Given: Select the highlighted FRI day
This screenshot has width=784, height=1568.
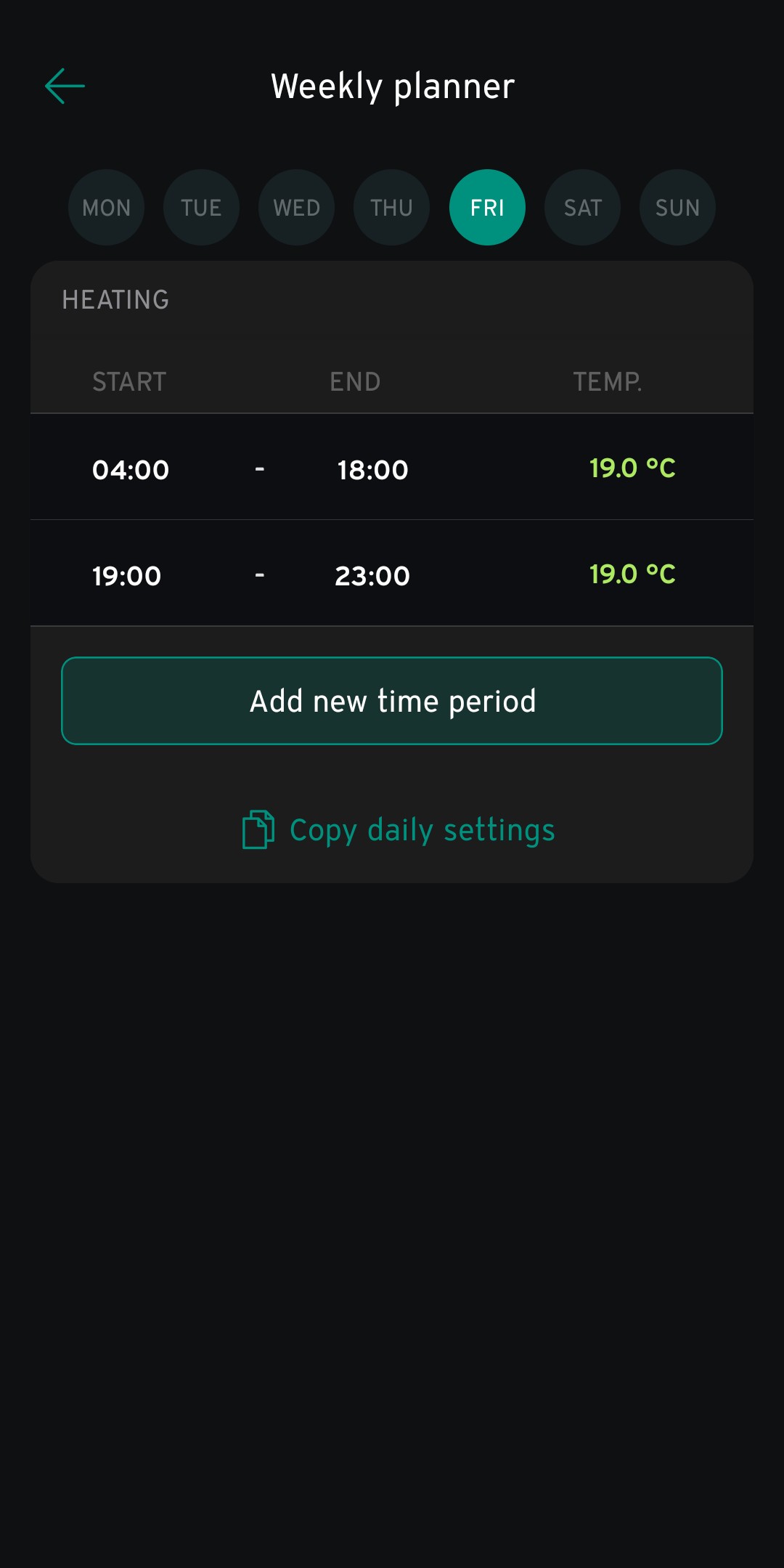Looking at the screenshot, I should (487, 208).
